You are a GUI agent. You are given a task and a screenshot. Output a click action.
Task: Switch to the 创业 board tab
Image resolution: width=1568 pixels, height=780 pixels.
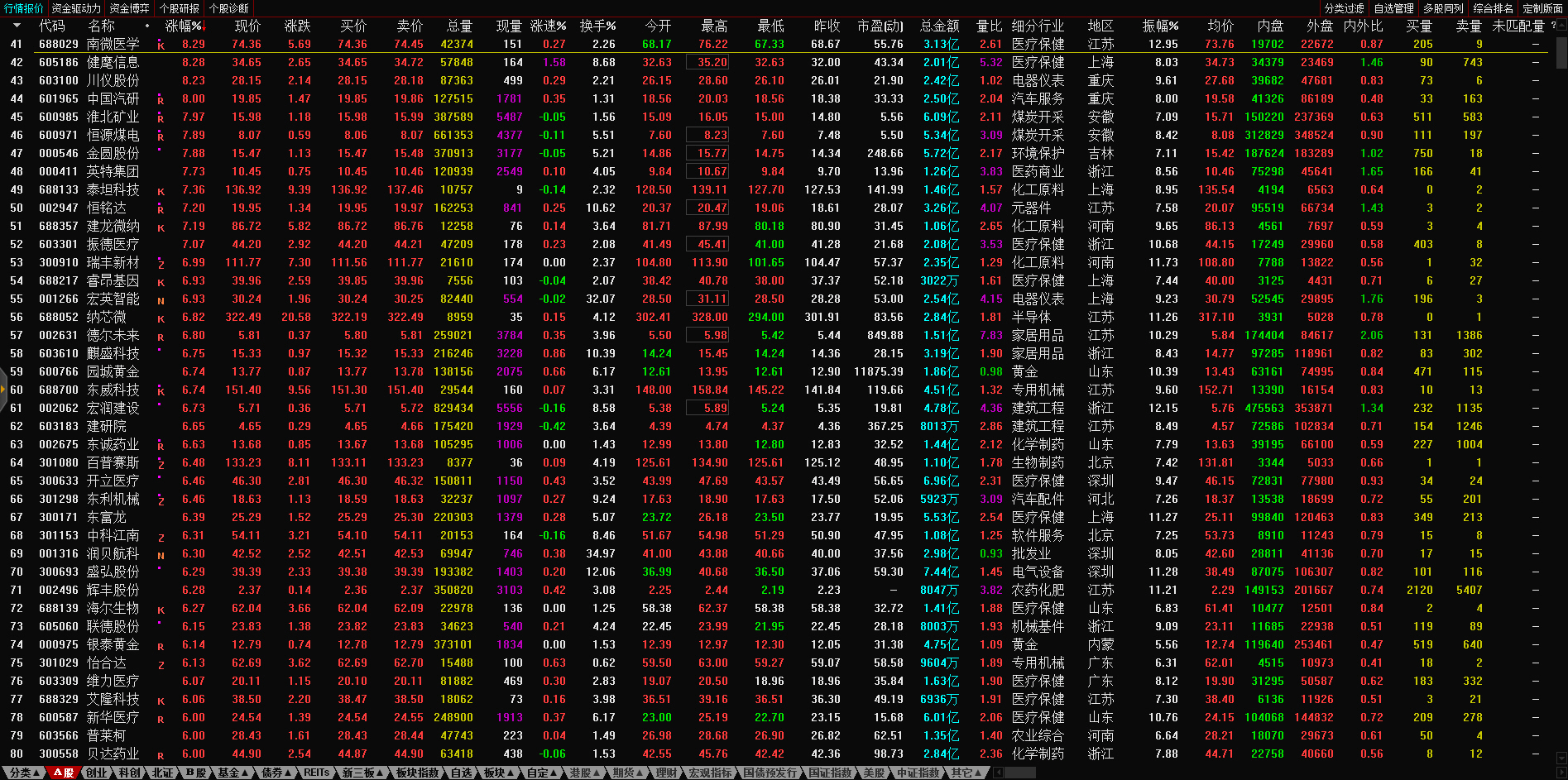coord(97,773)
